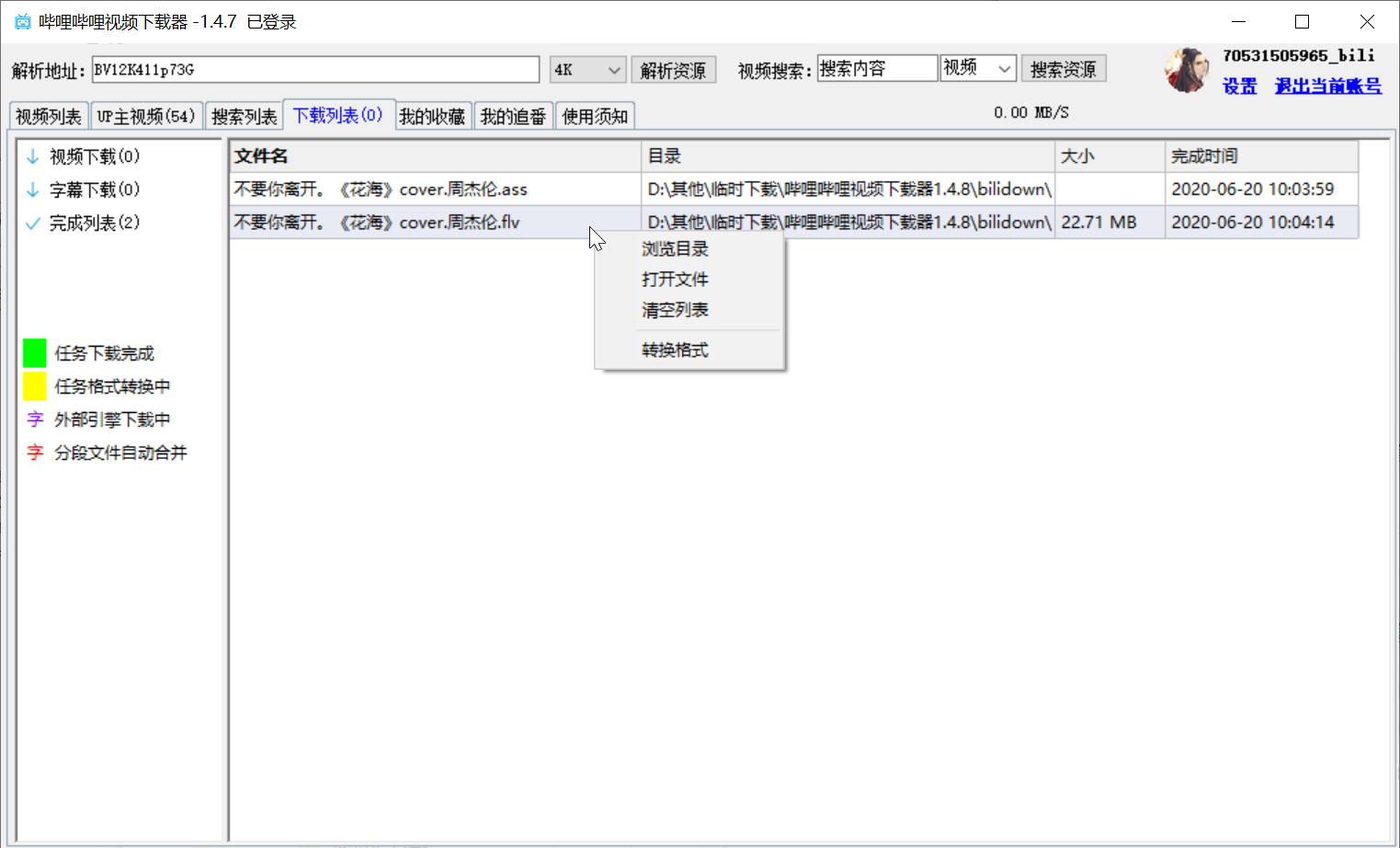Click the 2020-06-20 10:04:14 time cell
Image resolution: width=1400 pixels, height=848 pixels.
pos(1261,223)
